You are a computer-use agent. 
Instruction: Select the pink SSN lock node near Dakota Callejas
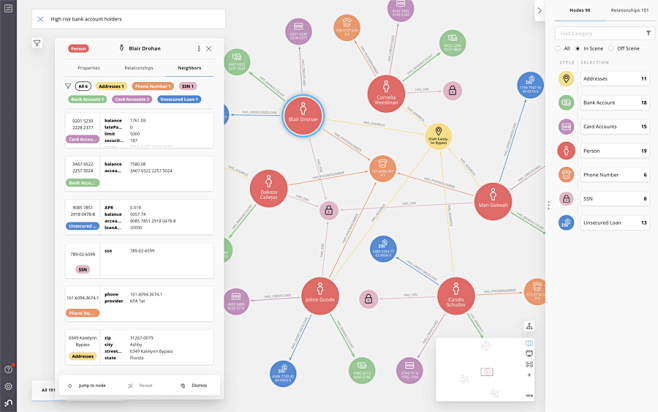pos(329,210)
